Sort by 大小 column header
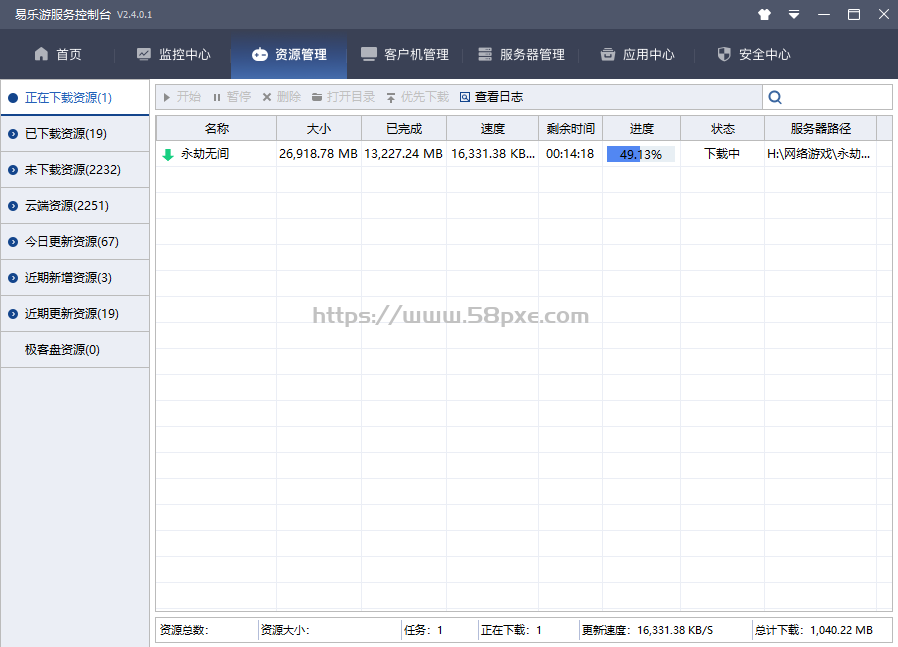The image size is (898, 647). pyautogui.click(x=319, y=128)
